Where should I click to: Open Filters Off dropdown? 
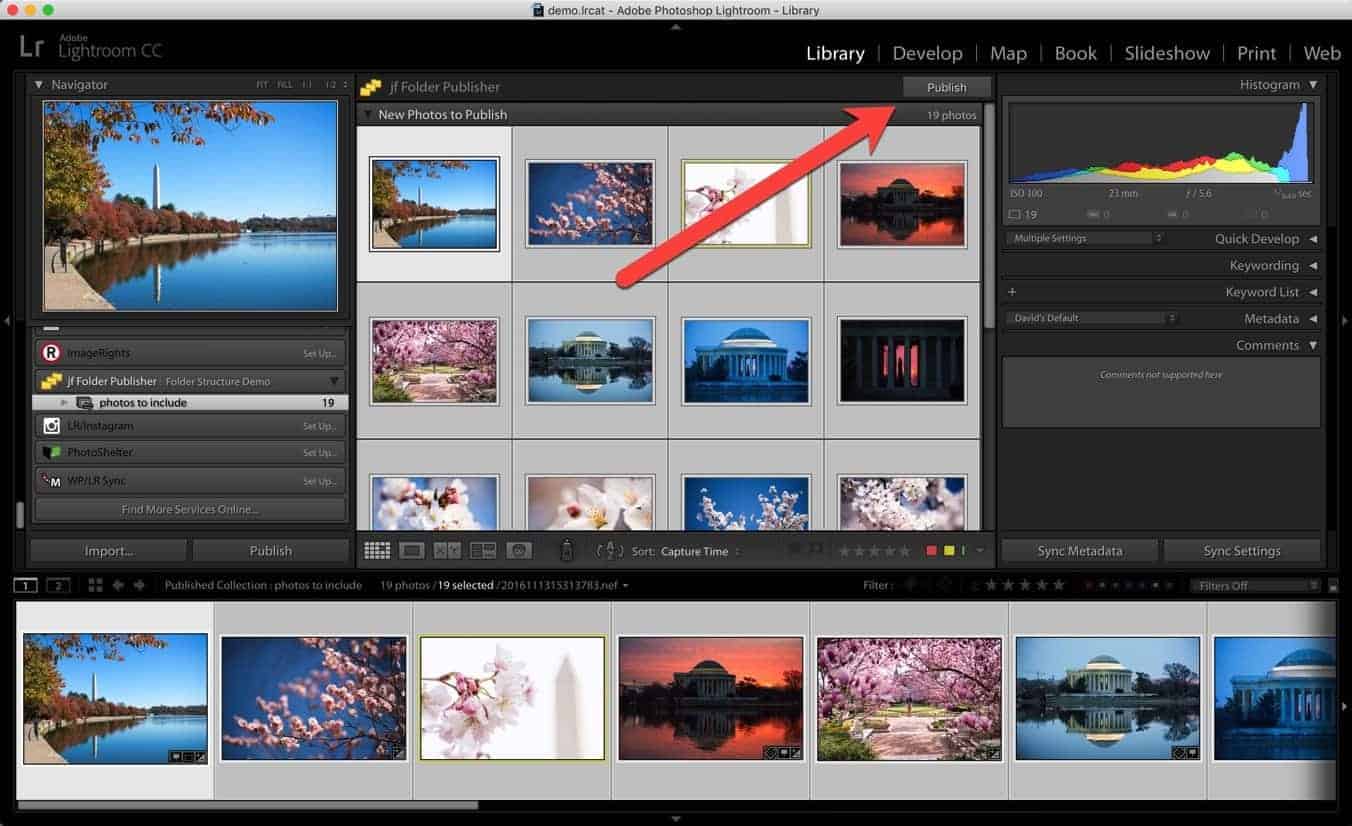tap(1256, 586)
